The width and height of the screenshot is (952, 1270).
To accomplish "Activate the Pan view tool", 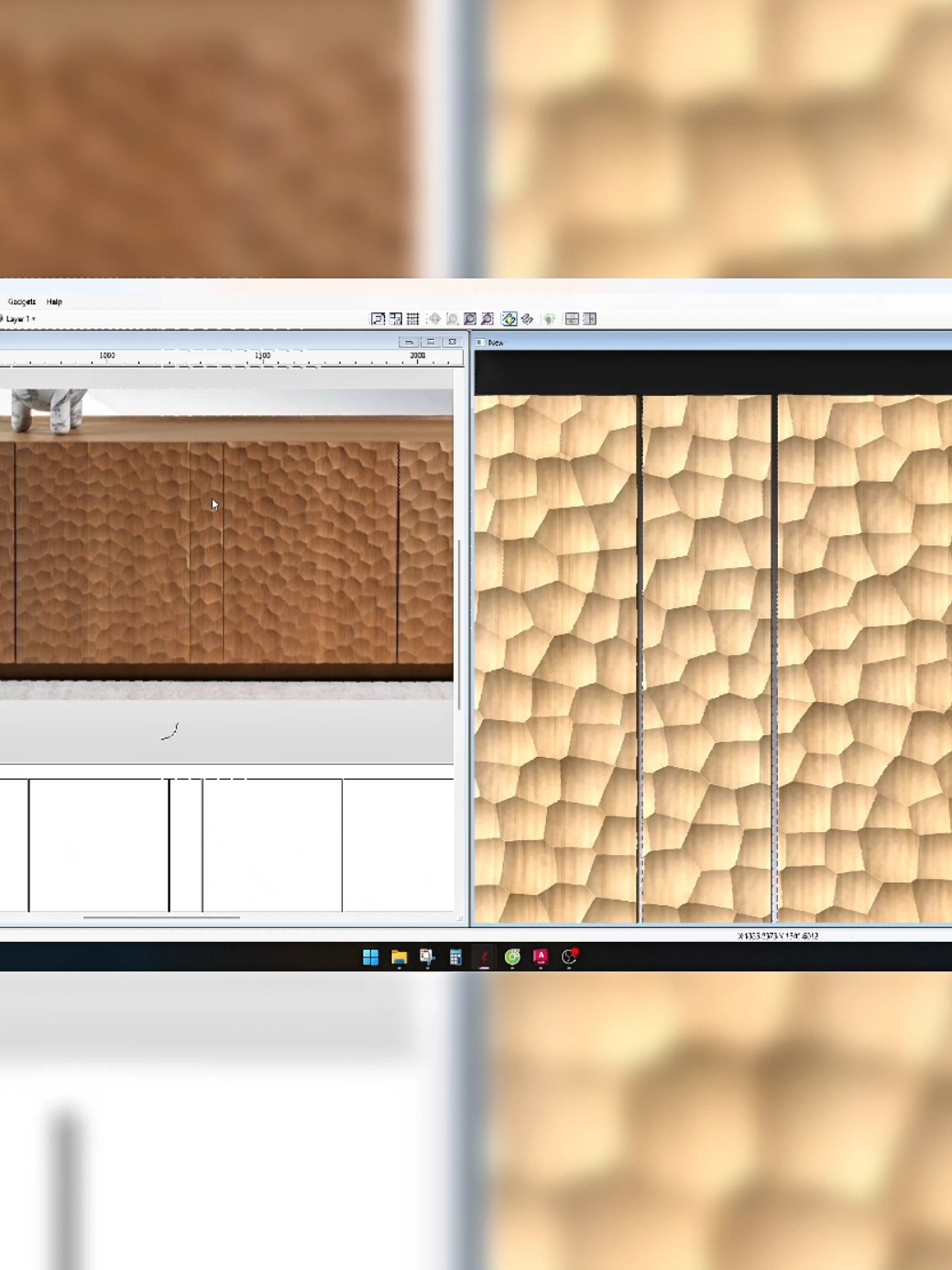I will (432, 319).
